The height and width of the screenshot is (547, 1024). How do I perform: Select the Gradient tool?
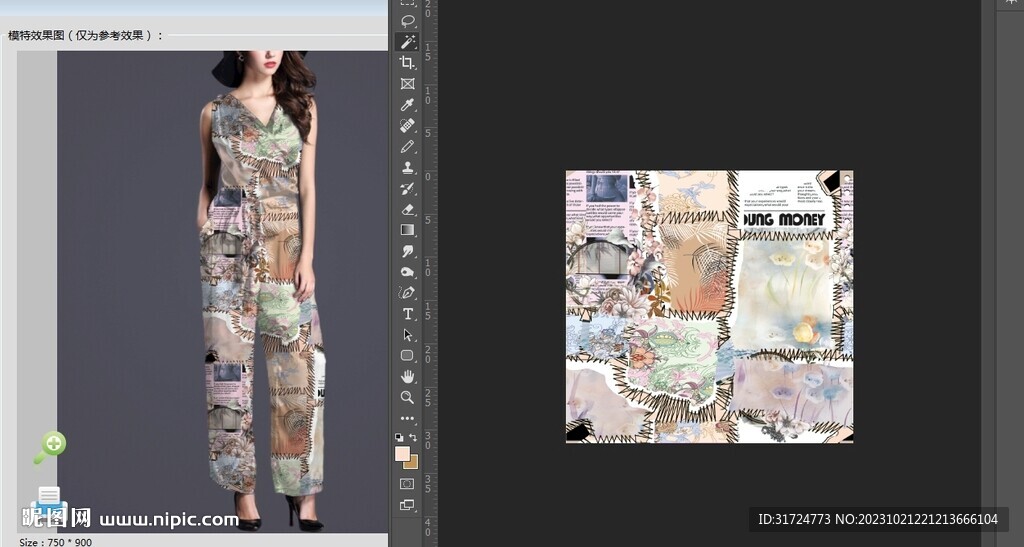coord(407,230)
